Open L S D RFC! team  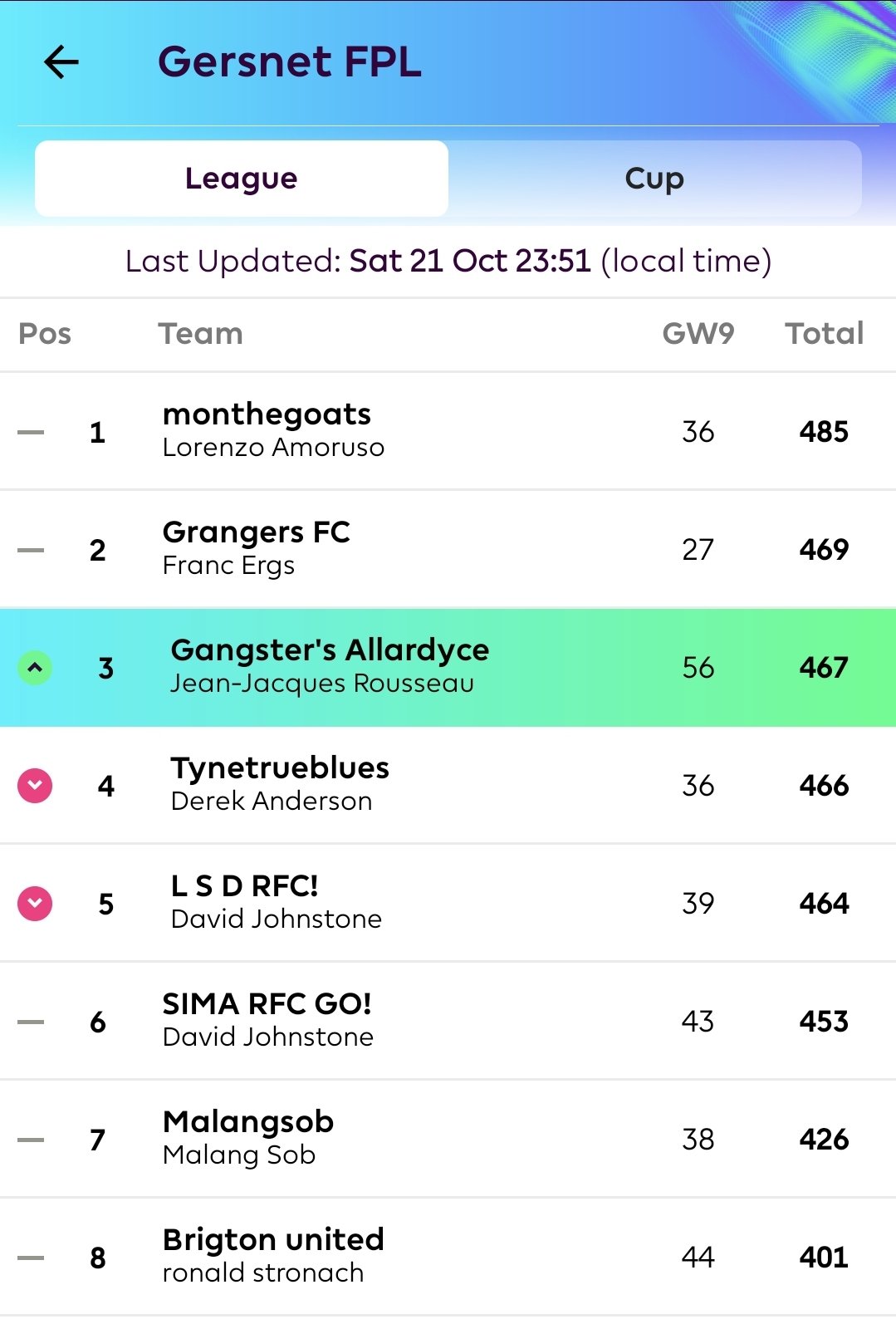pyautogui.click(x=448, y=904)
